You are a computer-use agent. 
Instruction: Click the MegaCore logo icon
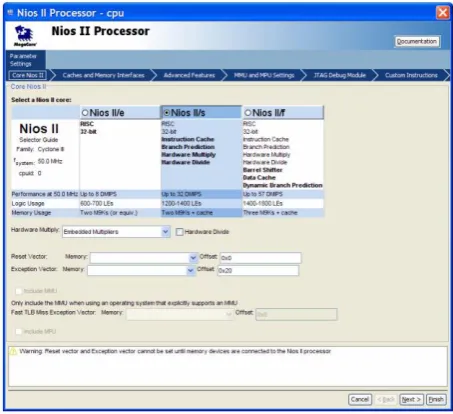pos(25,36)
